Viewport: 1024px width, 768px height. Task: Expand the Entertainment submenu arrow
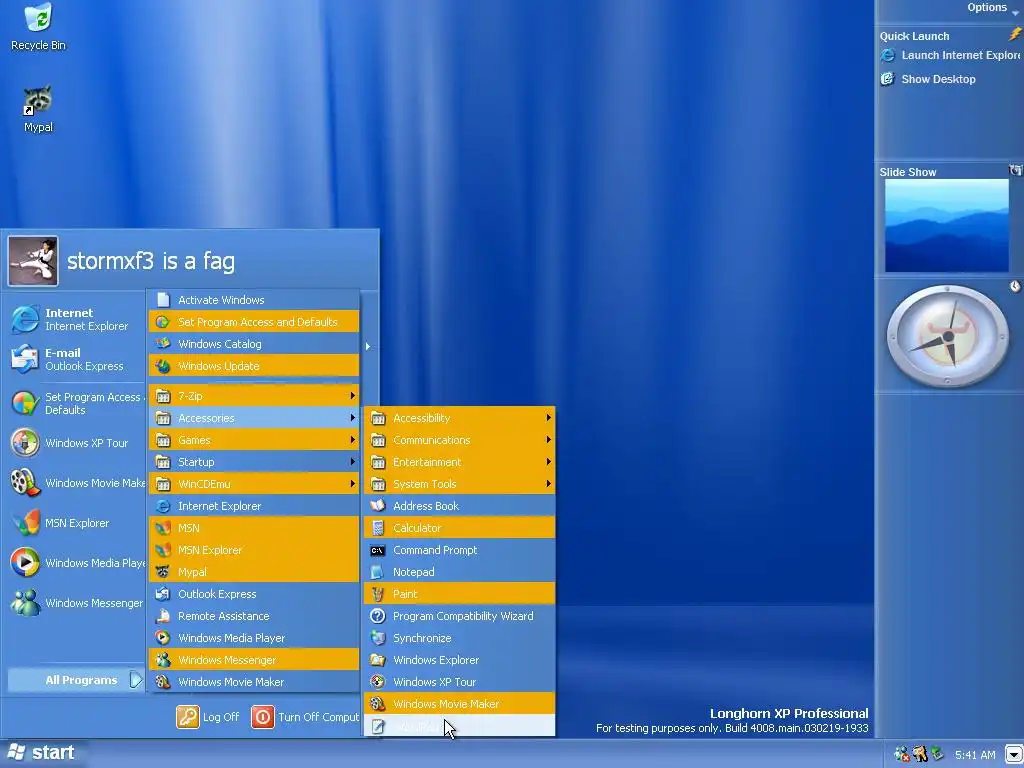coord(549,462)
